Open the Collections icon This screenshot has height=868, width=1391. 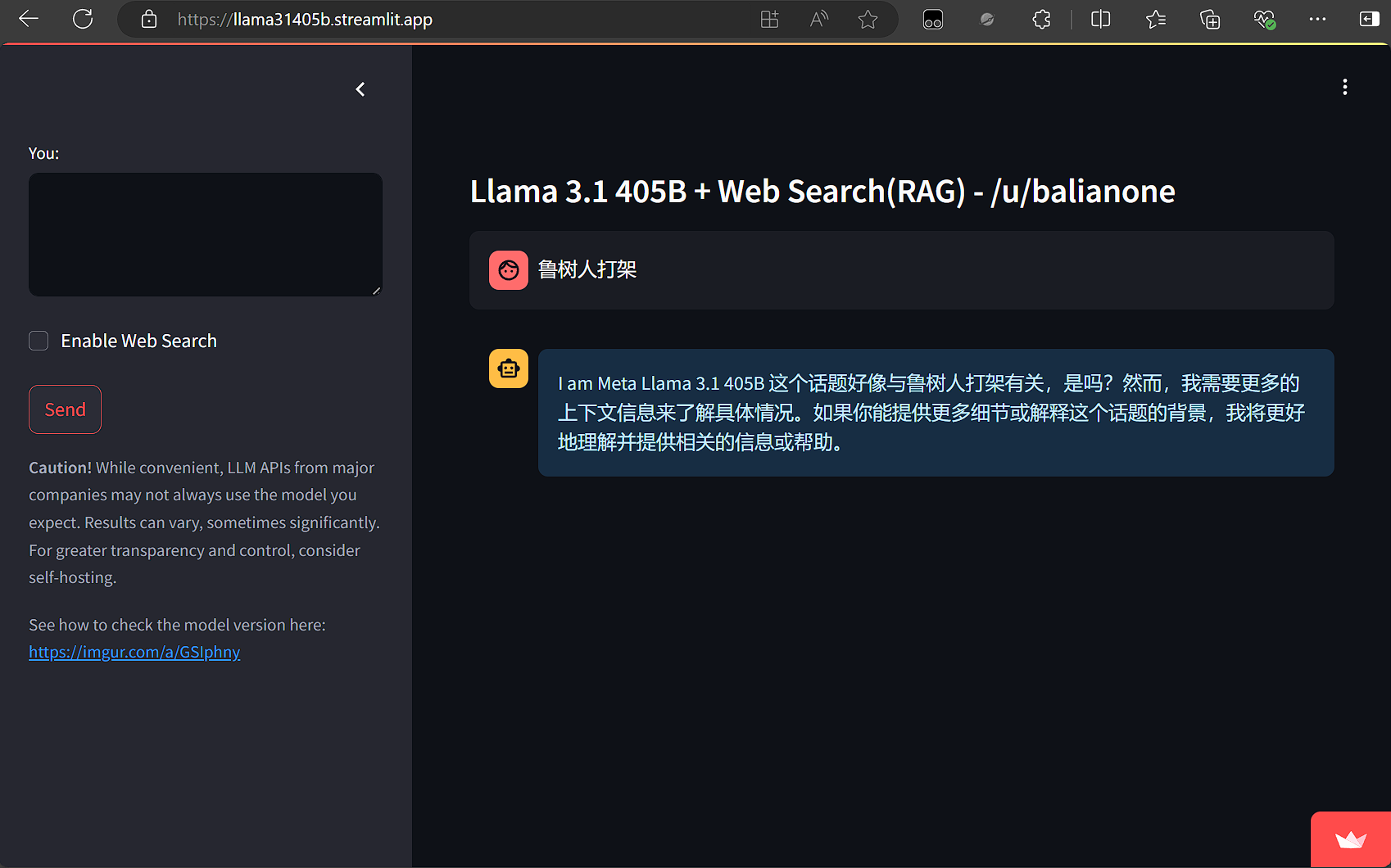pos(1210,20)
